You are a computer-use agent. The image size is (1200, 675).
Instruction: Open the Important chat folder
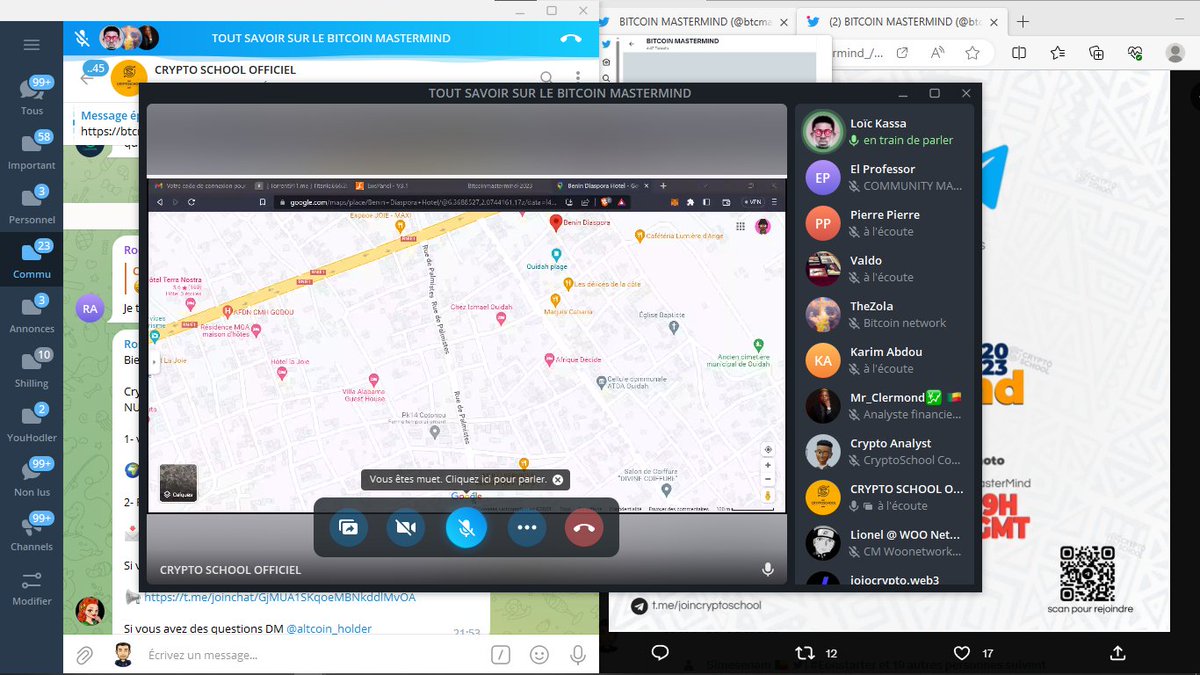click(32, 150)
